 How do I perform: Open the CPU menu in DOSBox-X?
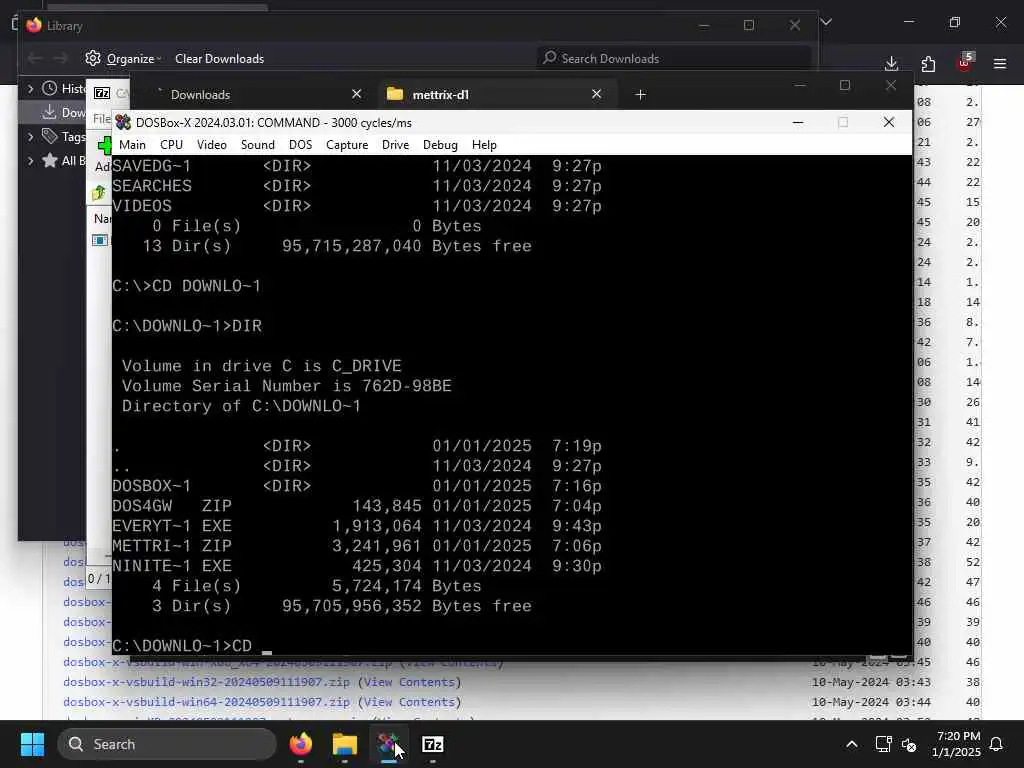click(171, 145)
